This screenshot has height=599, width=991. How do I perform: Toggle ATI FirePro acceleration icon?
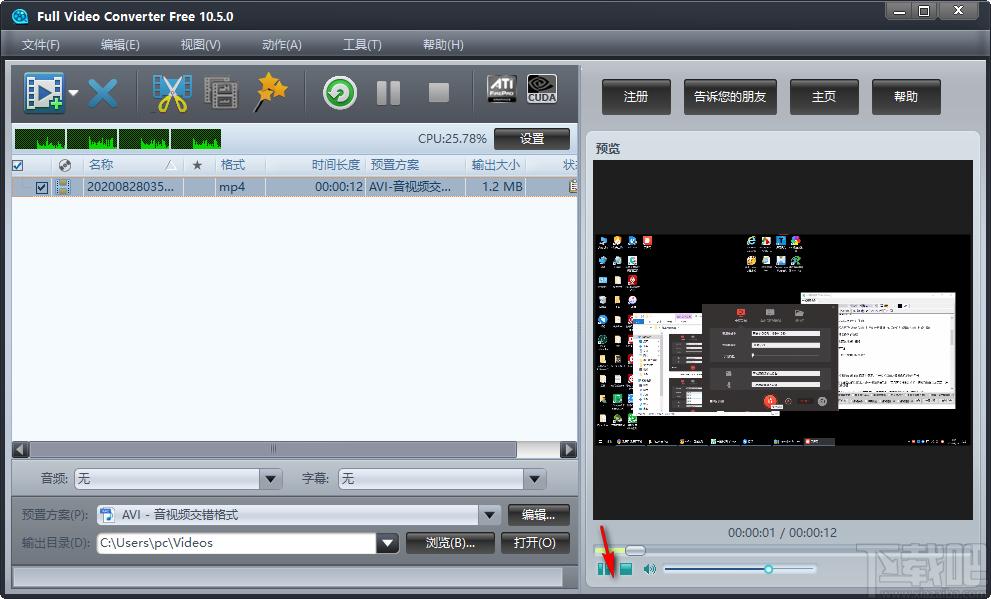click(502, 88)
